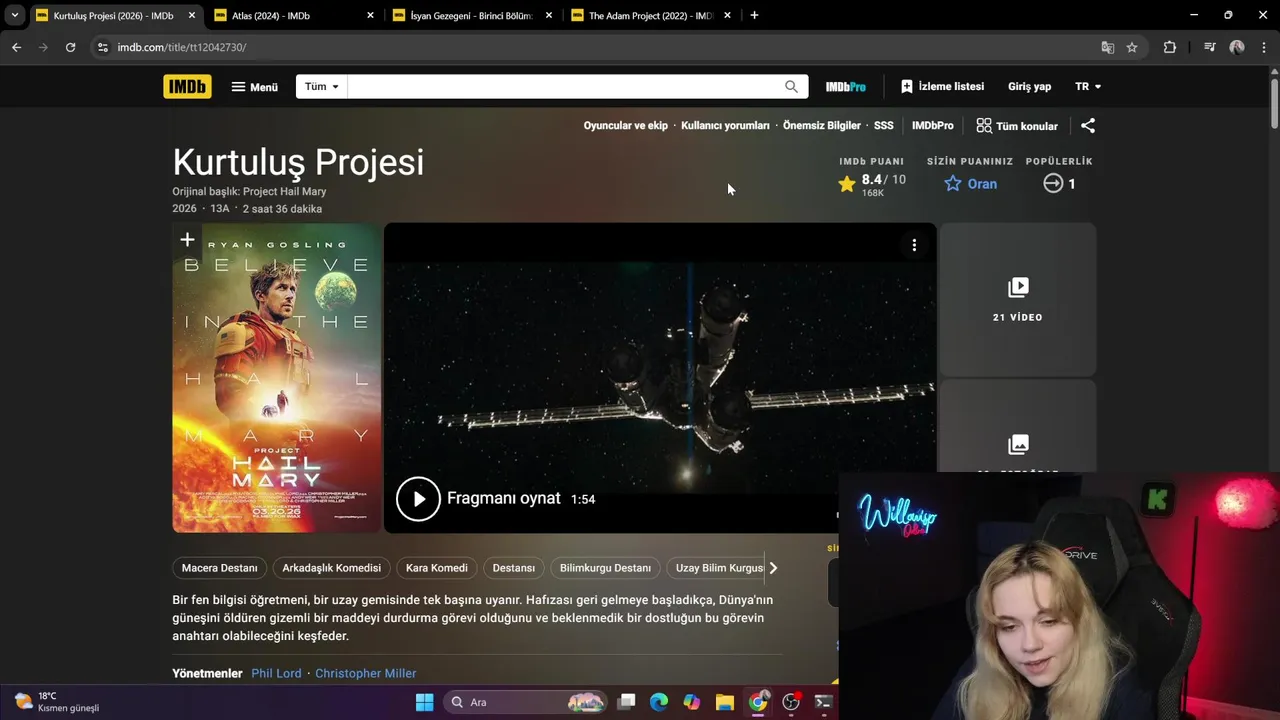This screenshot has width=1280, height=720.
Task: Open the popularity rank 1 indicator
Action: 1059,184
